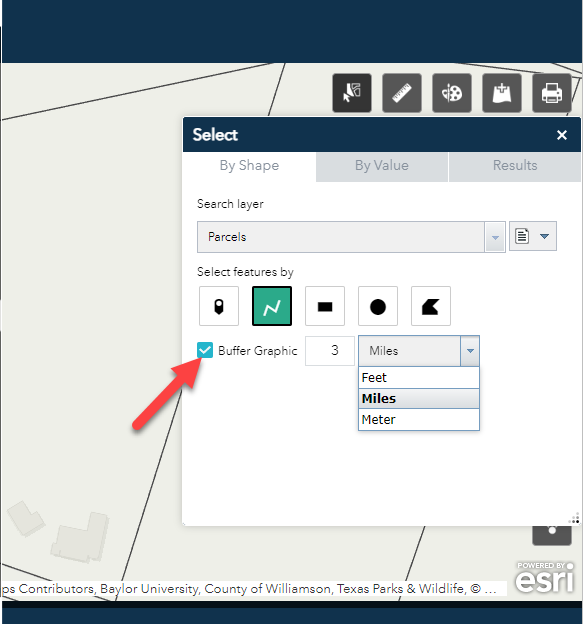Choose Feet from the unit list
Screen dimensions: 583x624
tap(419, 377)
